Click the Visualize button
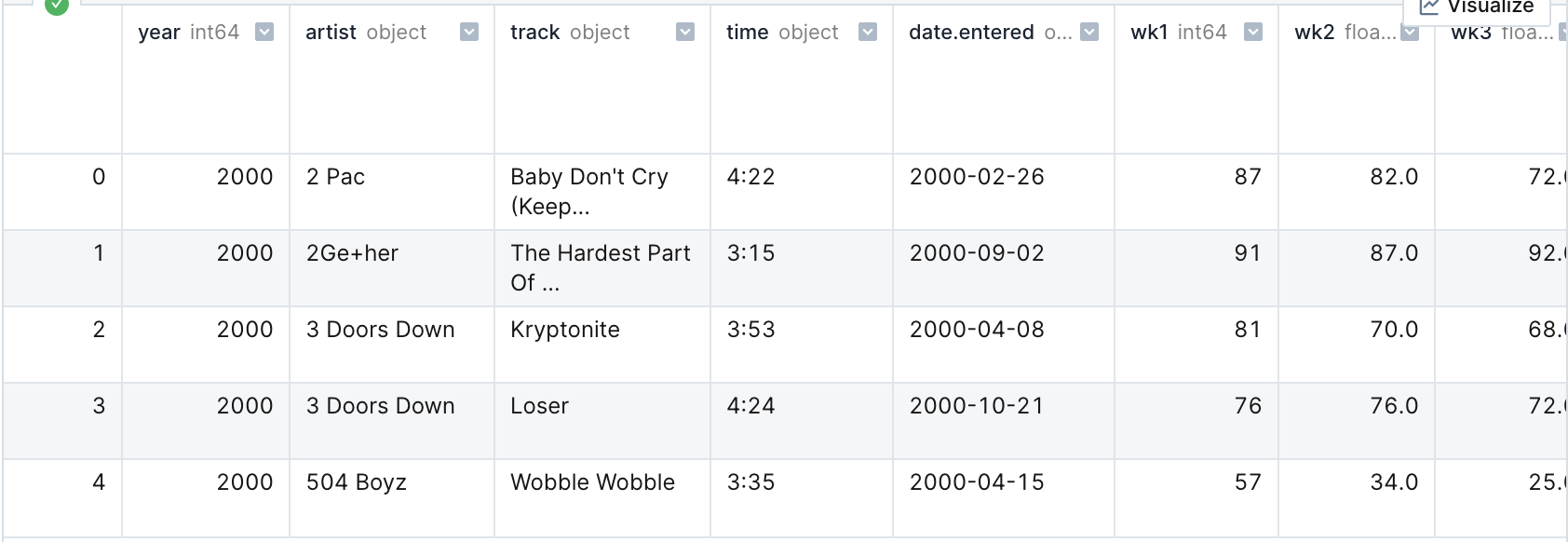Screen dimensions: 1568x542 [1477, 7]
